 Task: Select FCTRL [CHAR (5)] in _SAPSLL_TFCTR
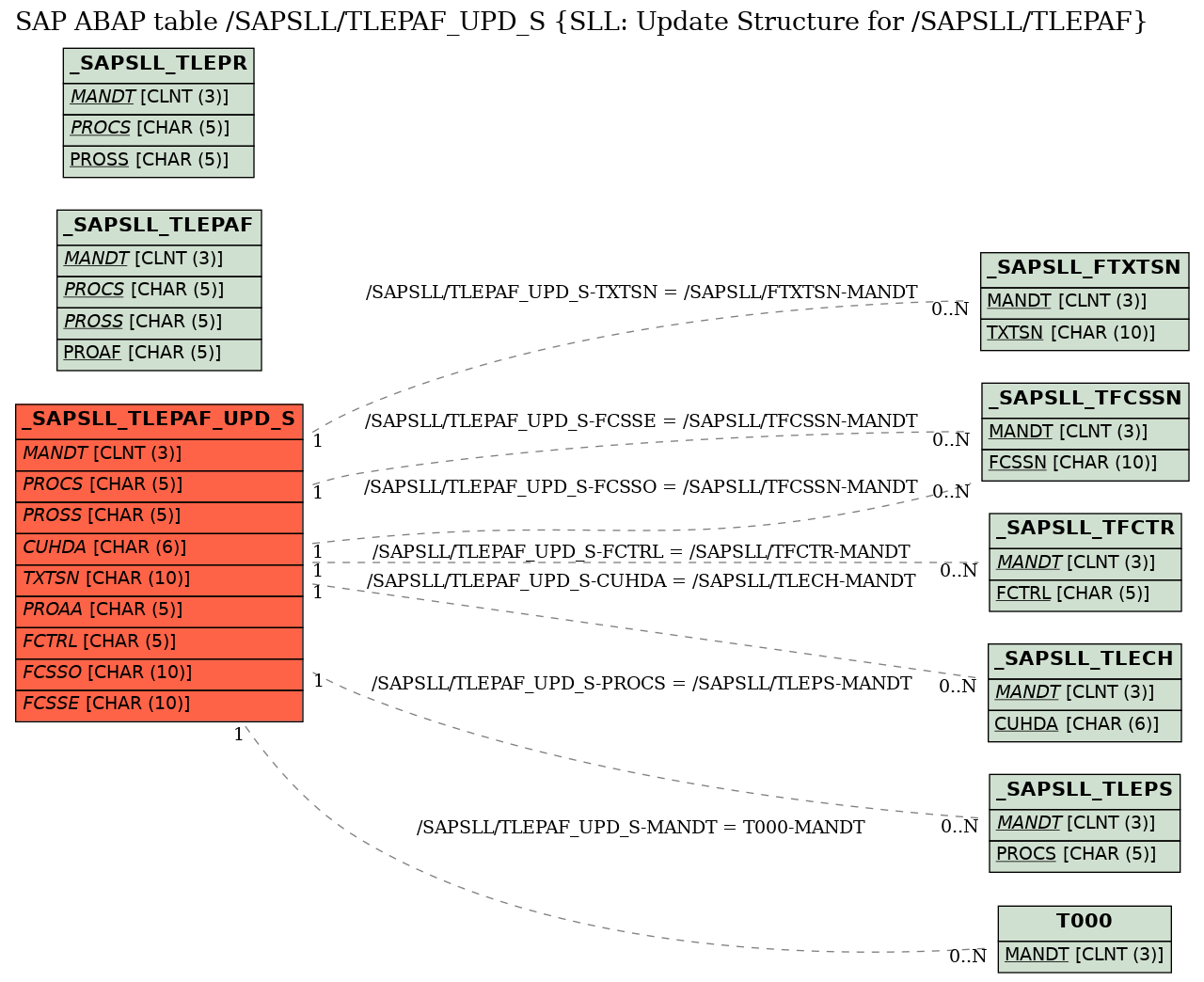tap(1085, 594)
